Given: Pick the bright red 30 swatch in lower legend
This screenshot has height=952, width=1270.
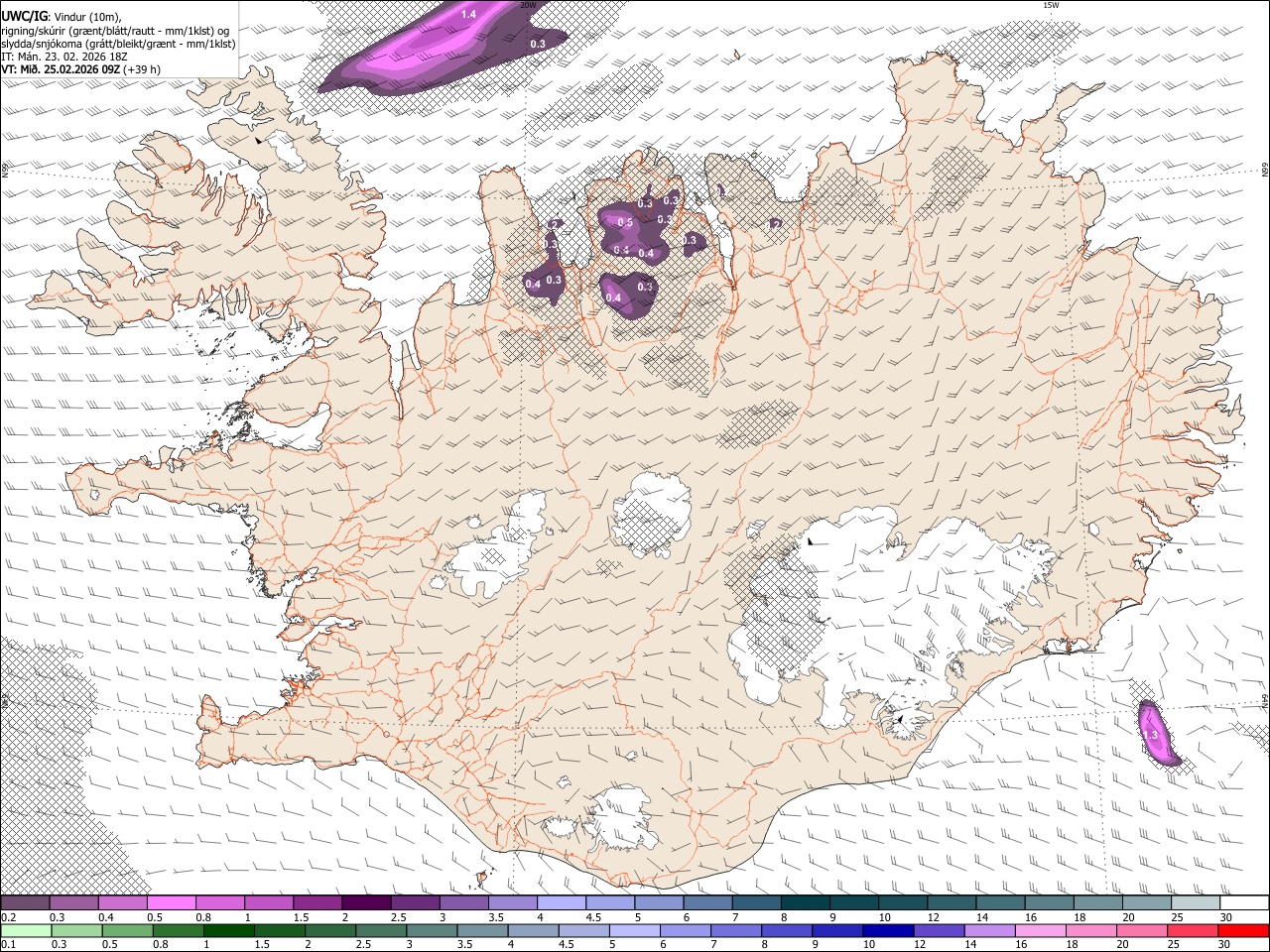Looking at the screenshot, I should 1242,930.
